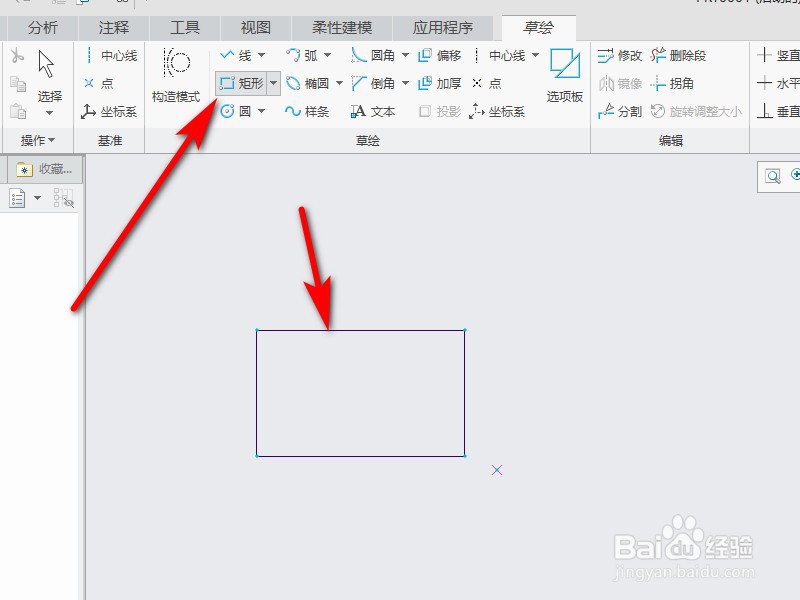Image resolution: width=800 pixels, height=600 pixels.
Task: Click the 删除段 (Delete segment) tool
Action: pos(678,55)
